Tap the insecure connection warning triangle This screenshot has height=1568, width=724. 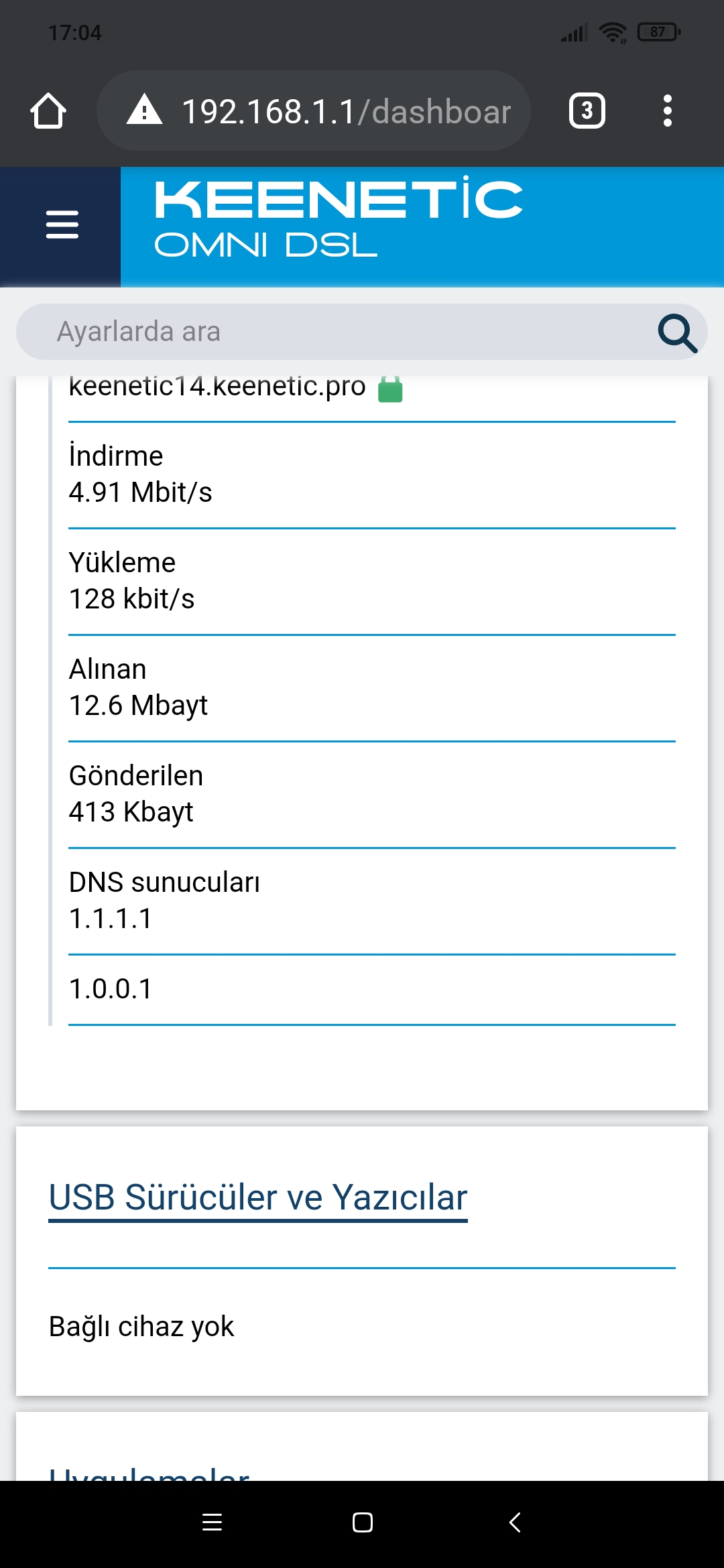[x=144, y=110]
